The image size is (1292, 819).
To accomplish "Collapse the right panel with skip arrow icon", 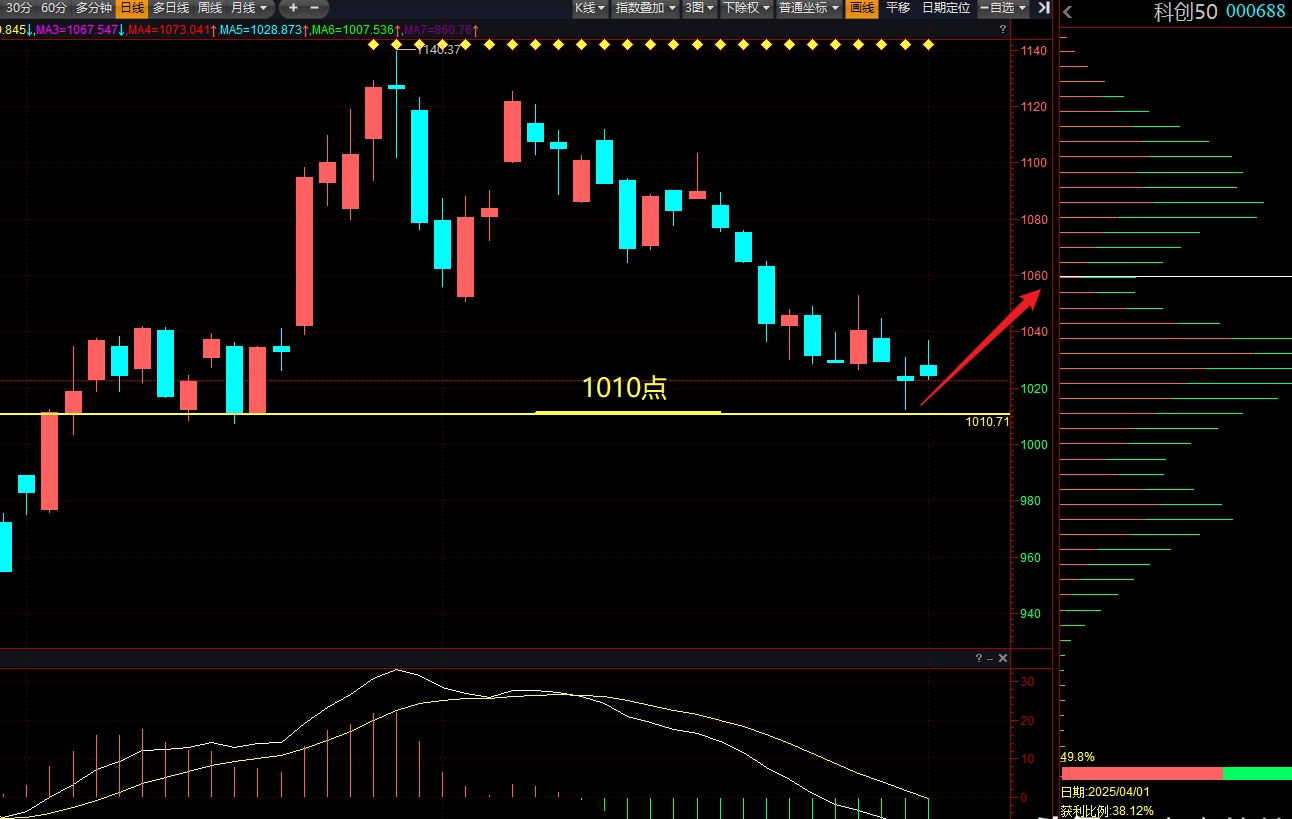I will point(1043,8).
